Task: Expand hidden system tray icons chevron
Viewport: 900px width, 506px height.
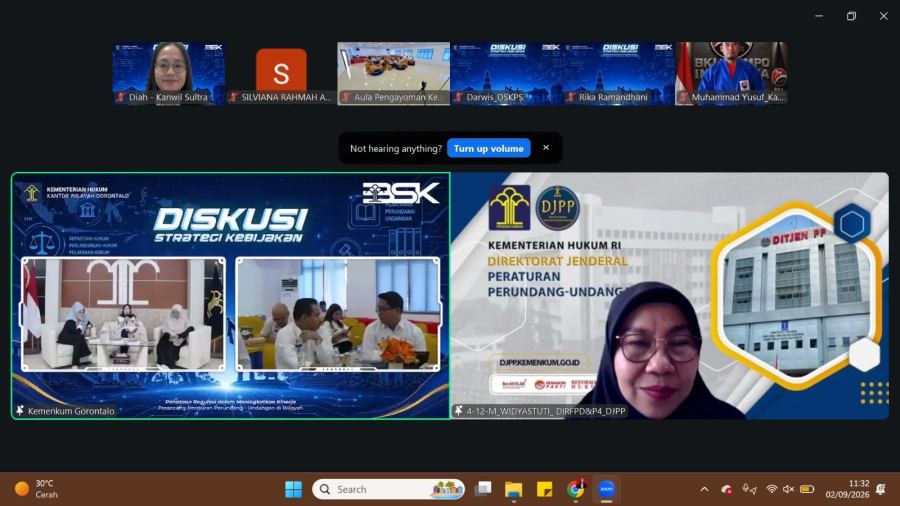Action: coord(704,489)
